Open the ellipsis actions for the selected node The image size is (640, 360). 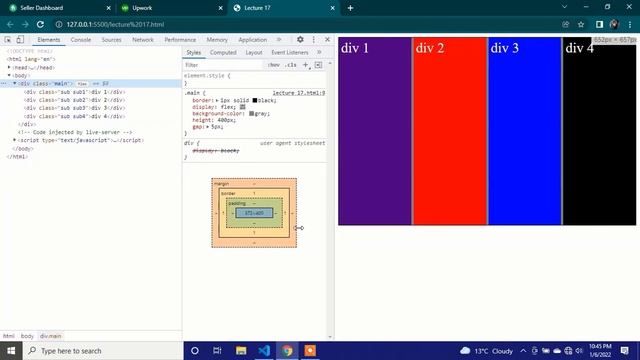tap(4, 83)
